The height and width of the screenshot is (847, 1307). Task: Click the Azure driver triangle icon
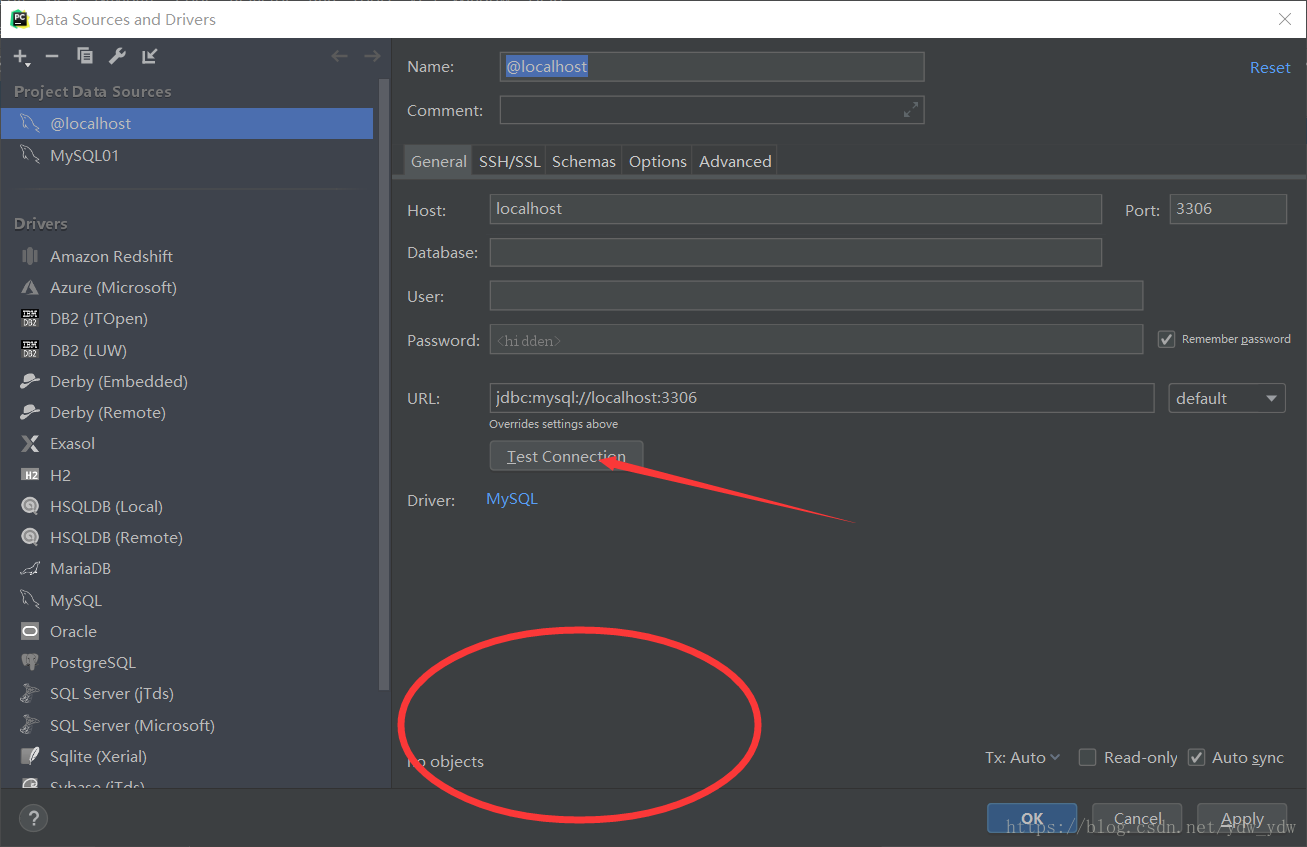point(30,287)
